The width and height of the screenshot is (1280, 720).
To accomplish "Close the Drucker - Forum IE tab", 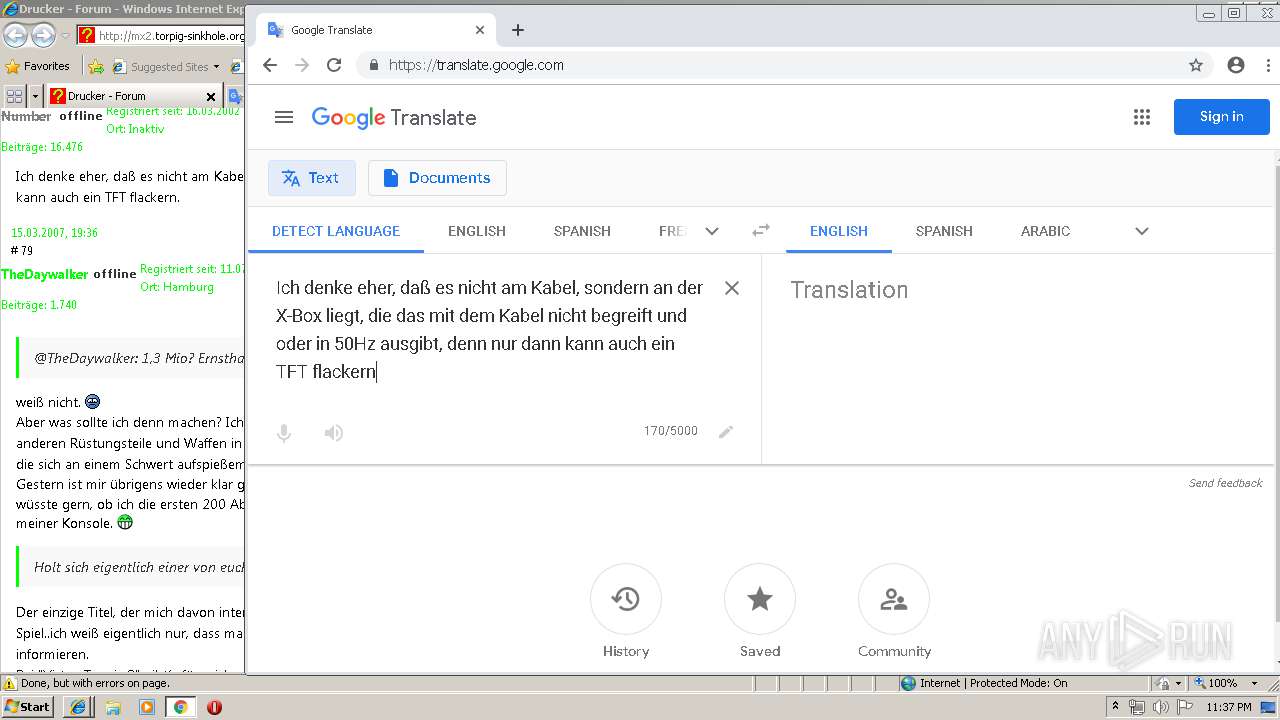I will pyautogui.click(x=211, y=97).
